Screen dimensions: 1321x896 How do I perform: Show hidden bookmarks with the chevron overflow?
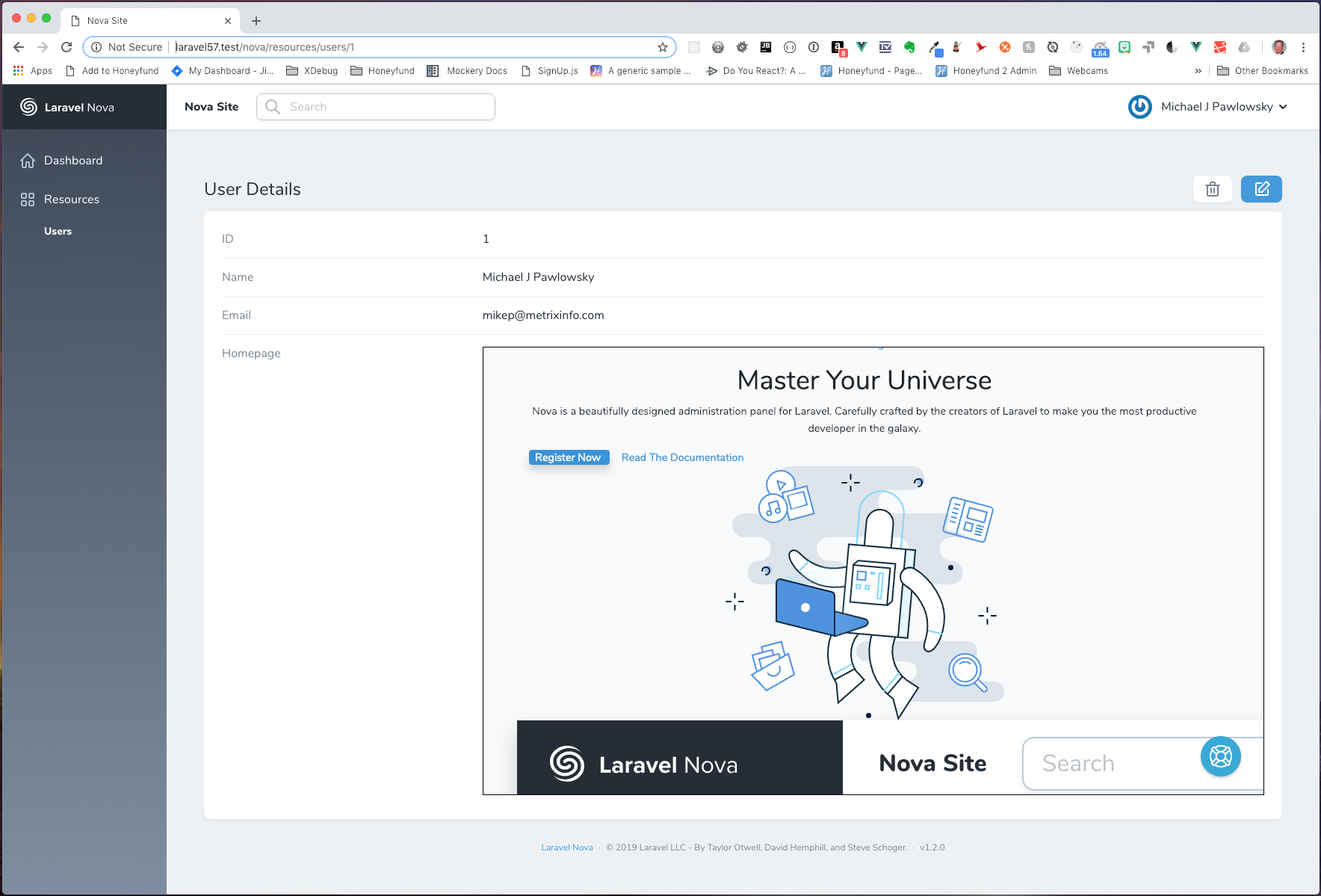coord(1198,71)
